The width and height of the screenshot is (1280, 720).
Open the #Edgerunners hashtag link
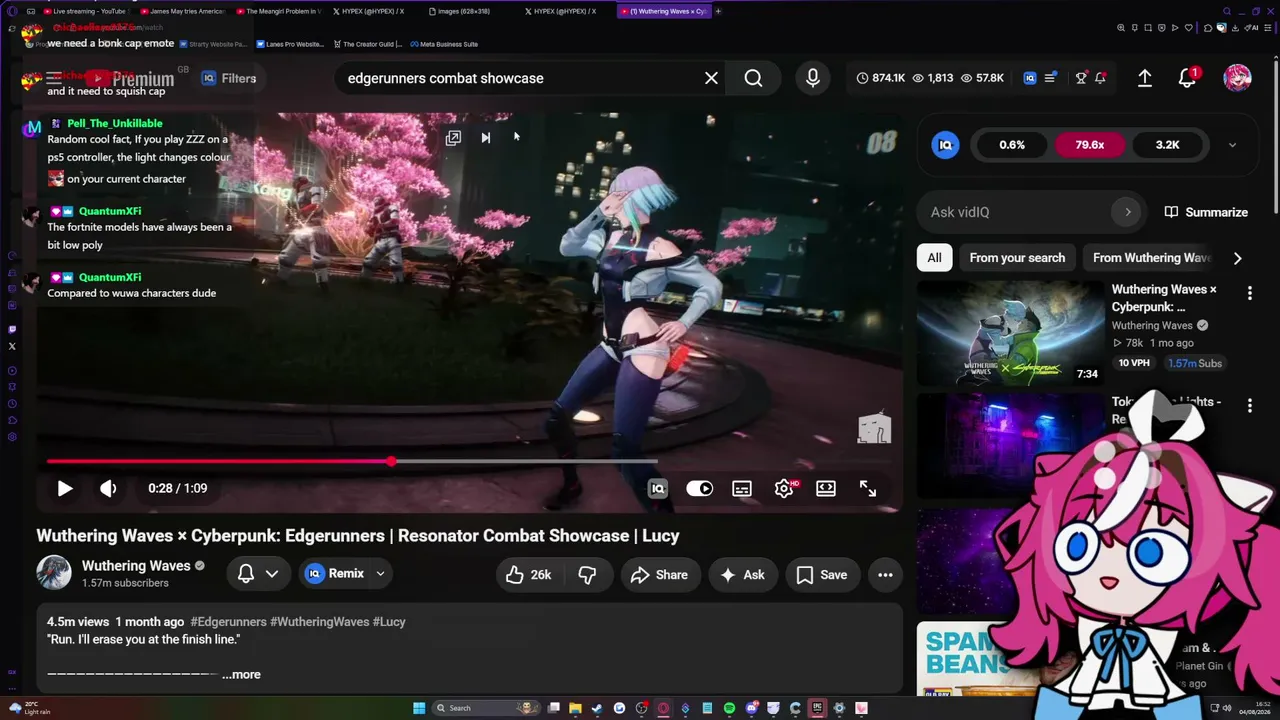click(228, 621)
